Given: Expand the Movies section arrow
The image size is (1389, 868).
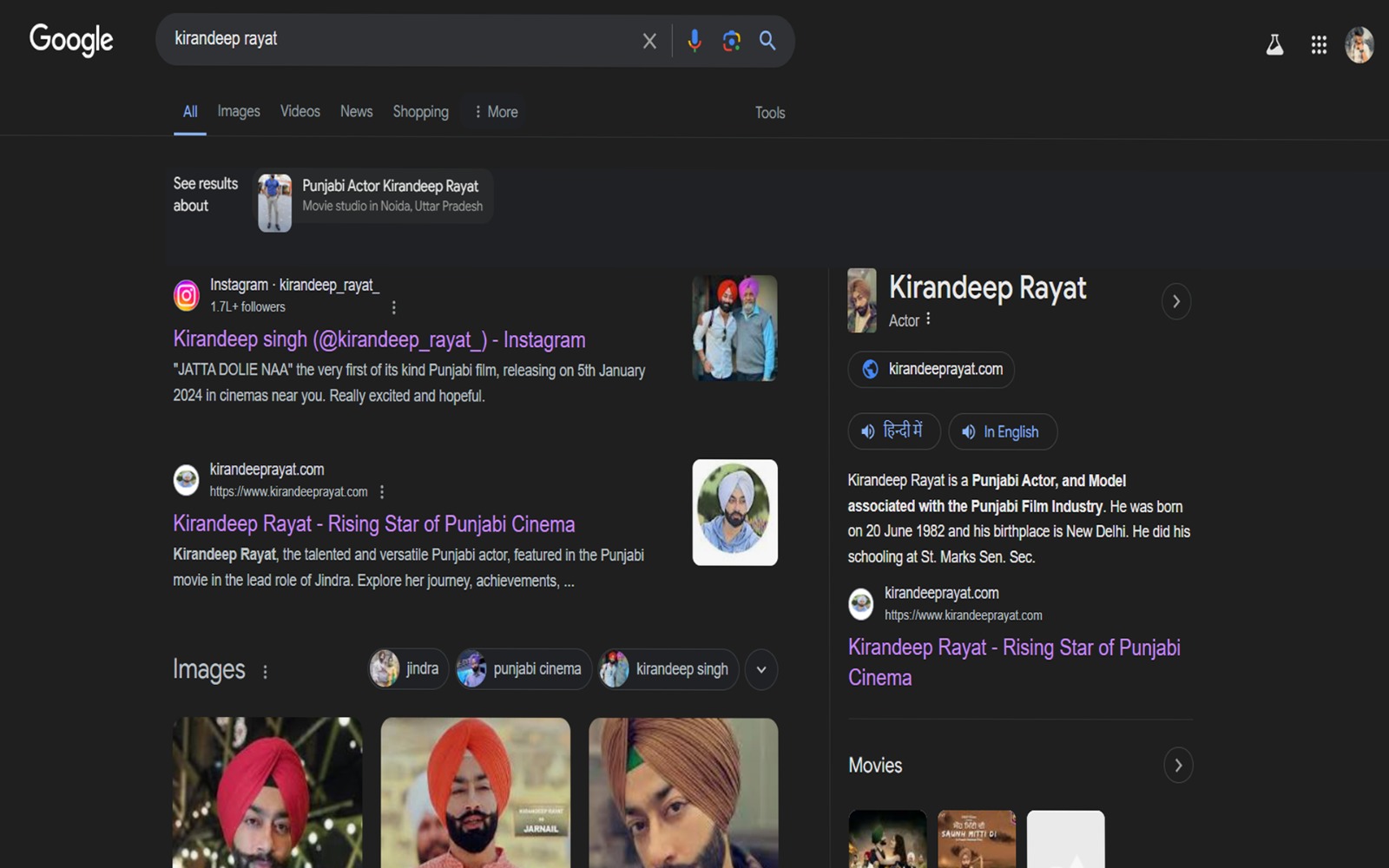Looking at the screenshot, I should pos(1178,766).
